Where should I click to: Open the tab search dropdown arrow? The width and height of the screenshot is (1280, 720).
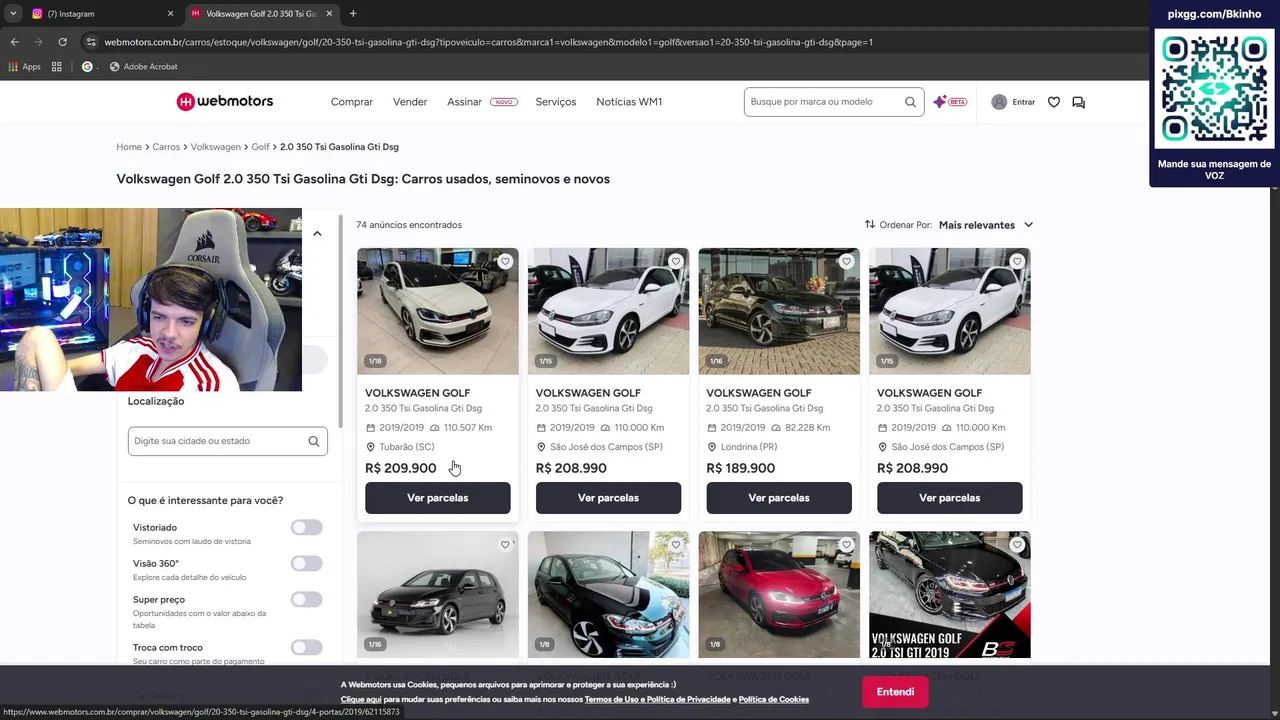coord(13,14)
